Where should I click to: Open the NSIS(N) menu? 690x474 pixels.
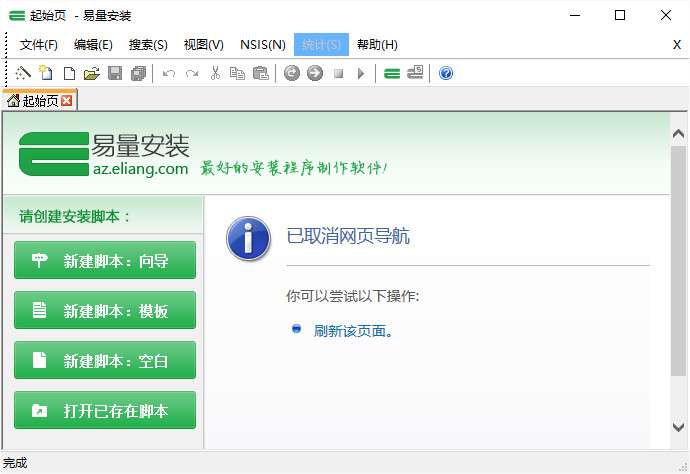[263, 44]
